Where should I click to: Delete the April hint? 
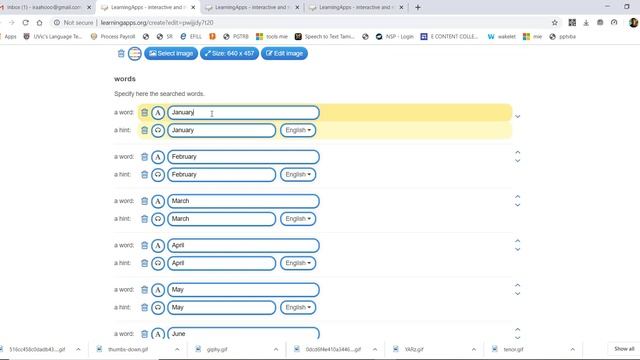click(x=144, y=263)
